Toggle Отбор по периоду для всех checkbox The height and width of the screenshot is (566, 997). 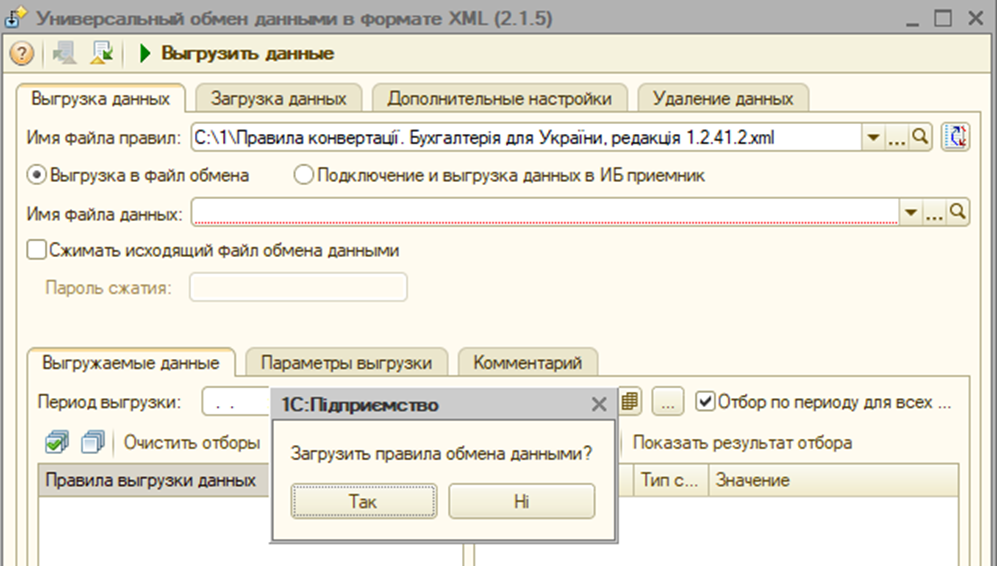(705, 402)
